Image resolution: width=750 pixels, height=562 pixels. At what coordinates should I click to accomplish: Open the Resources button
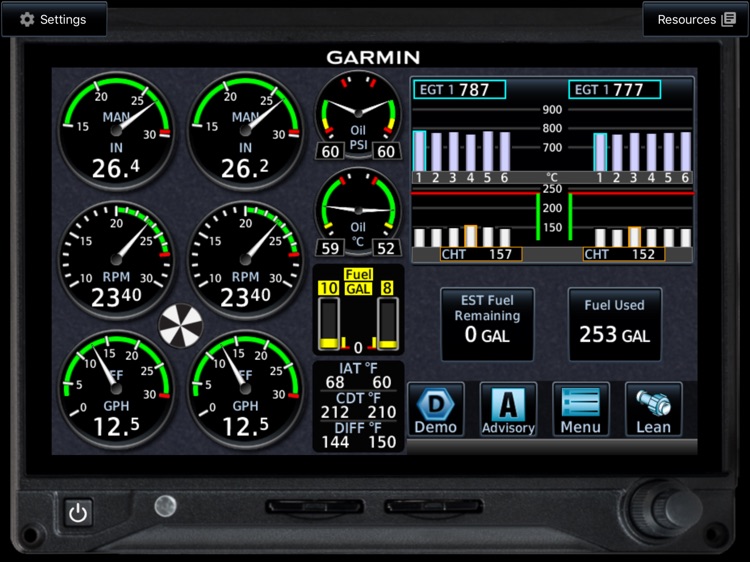tap(696, 19)
